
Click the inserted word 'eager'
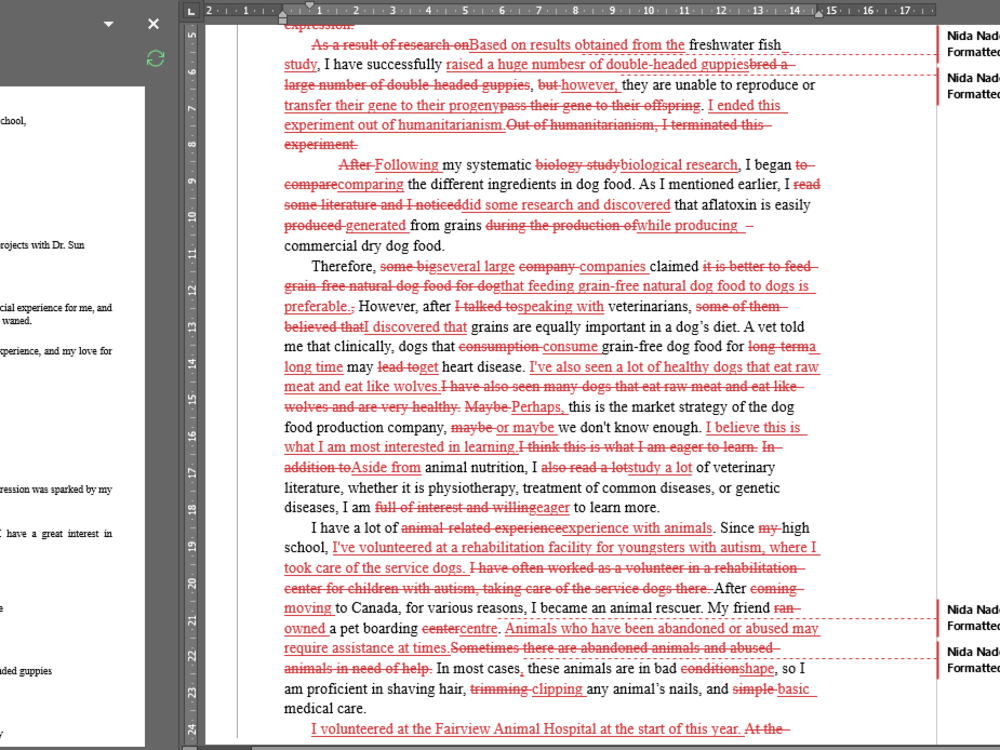(552, 508)
